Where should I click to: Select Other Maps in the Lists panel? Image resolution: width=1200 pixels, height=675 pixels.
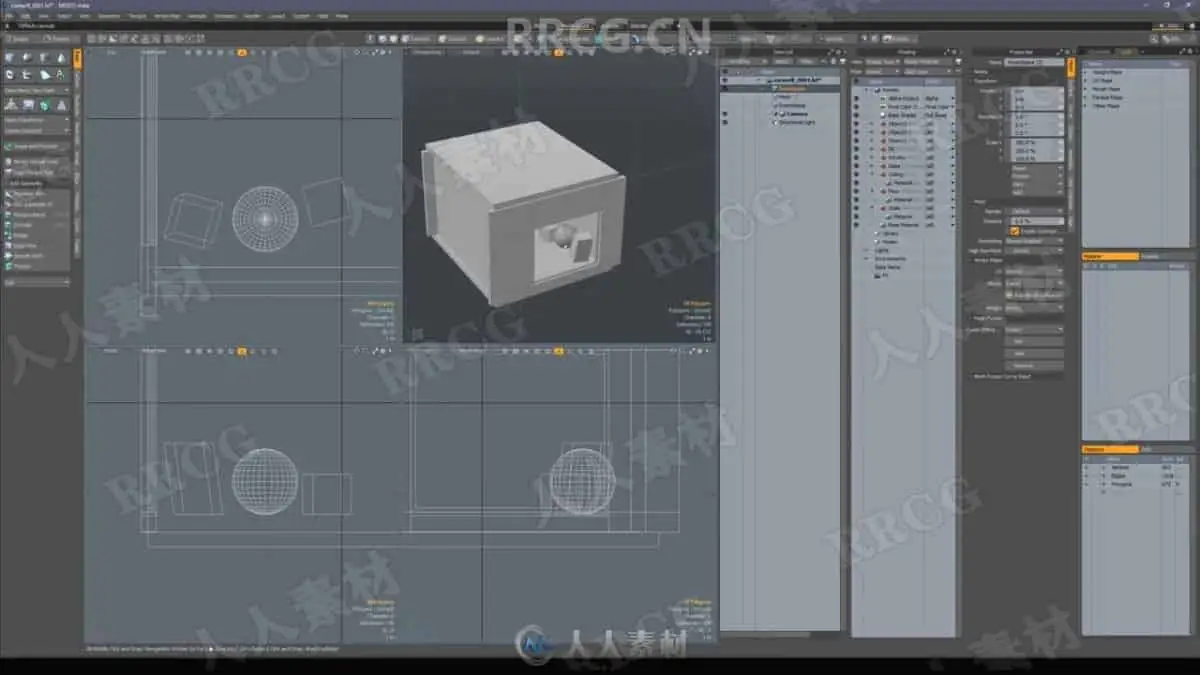coord(1106,105)
